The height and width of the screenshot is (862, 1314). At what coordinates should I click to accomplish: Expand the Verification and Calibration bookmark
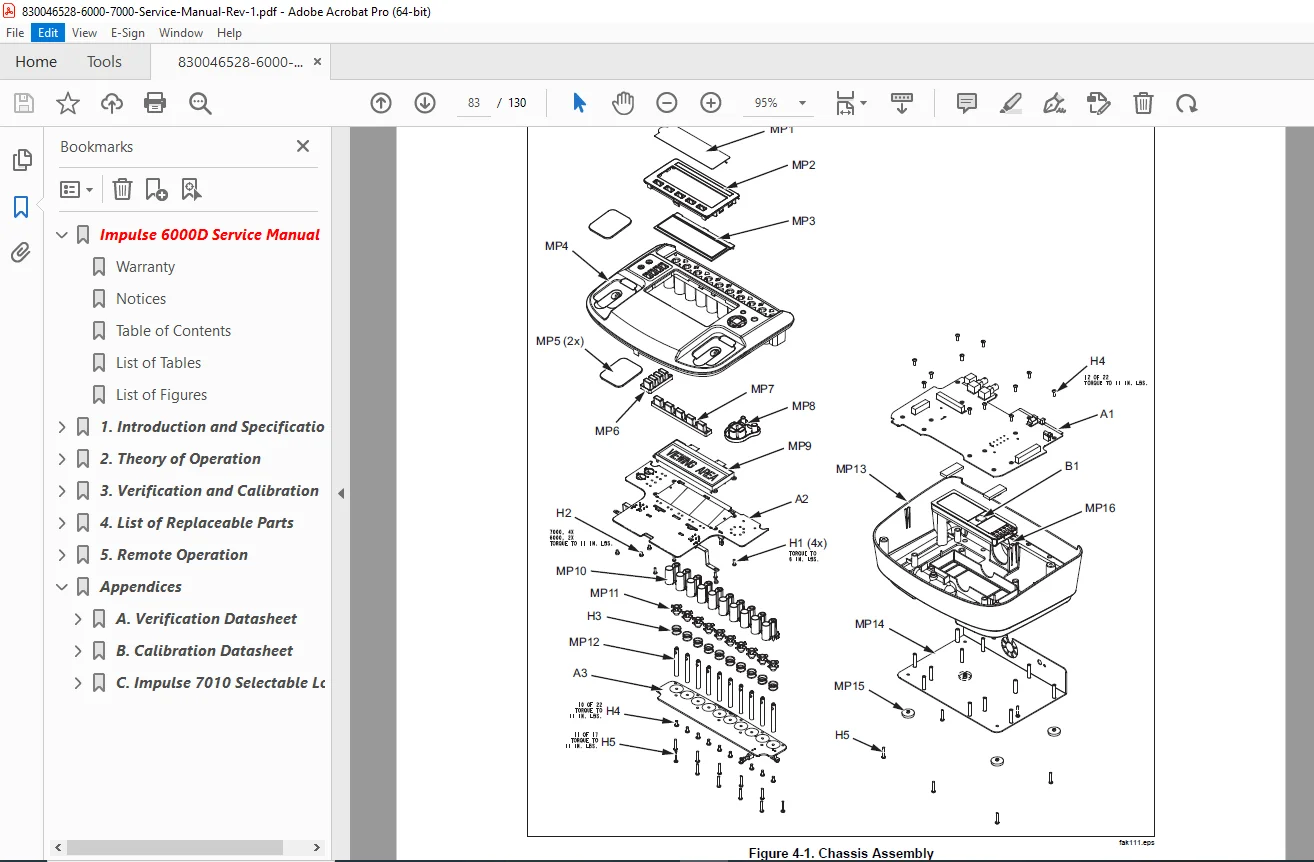point(62,491)
